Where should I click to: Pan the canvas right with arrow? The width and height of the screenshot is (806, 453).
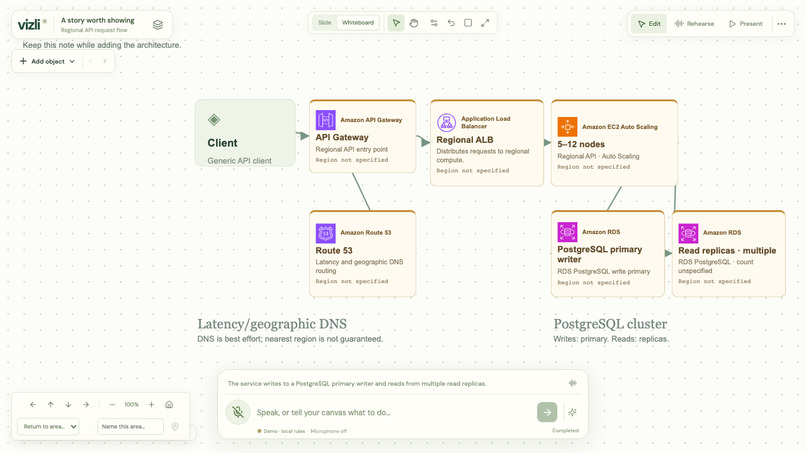[86, 405]
